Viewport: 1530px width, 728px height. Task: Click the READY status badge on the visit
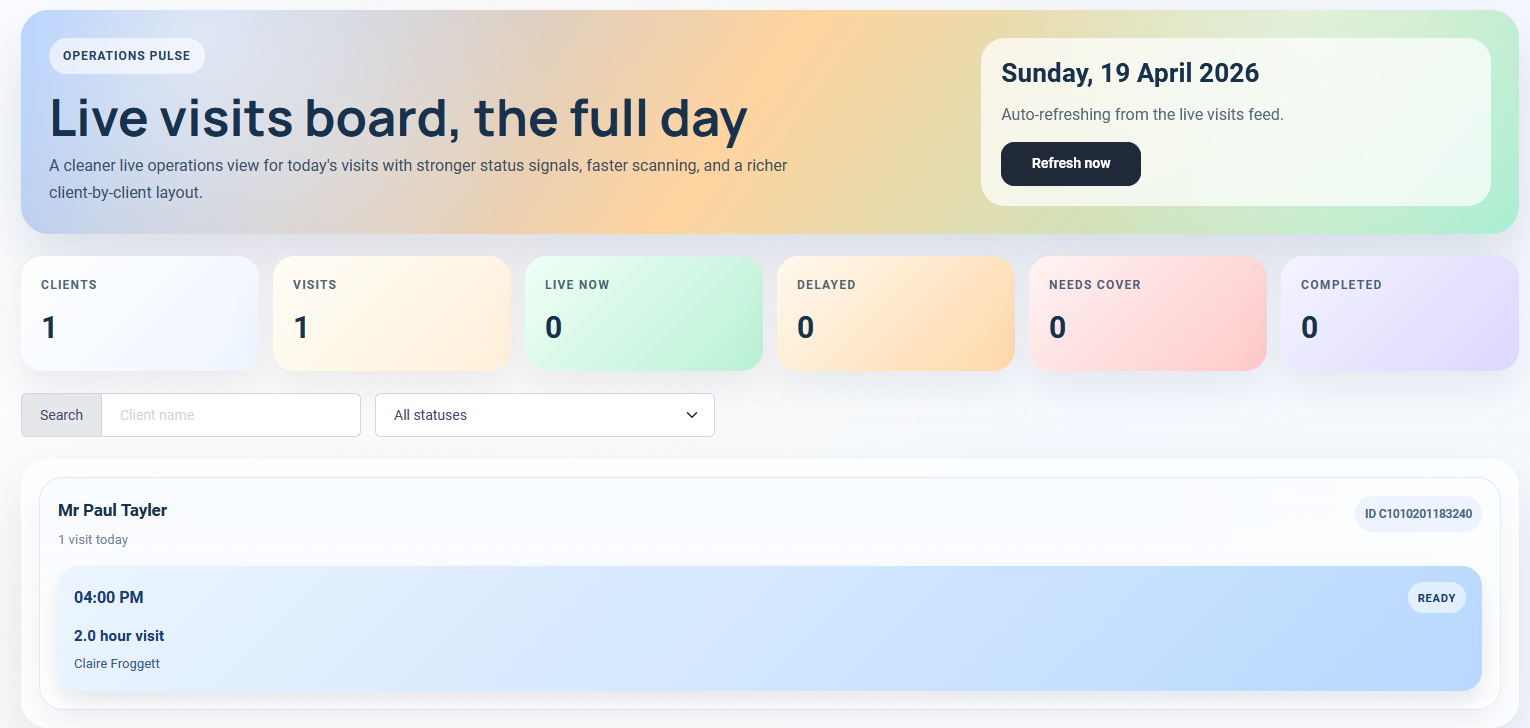[x=1436, y=597]
